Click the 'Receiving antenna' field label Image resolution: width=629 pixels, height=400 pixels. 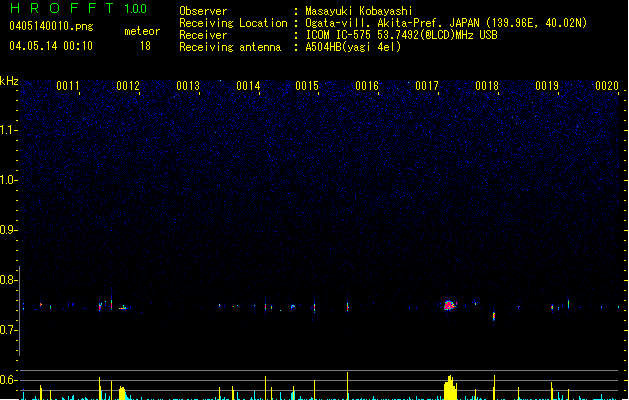(x=230, y=47)
